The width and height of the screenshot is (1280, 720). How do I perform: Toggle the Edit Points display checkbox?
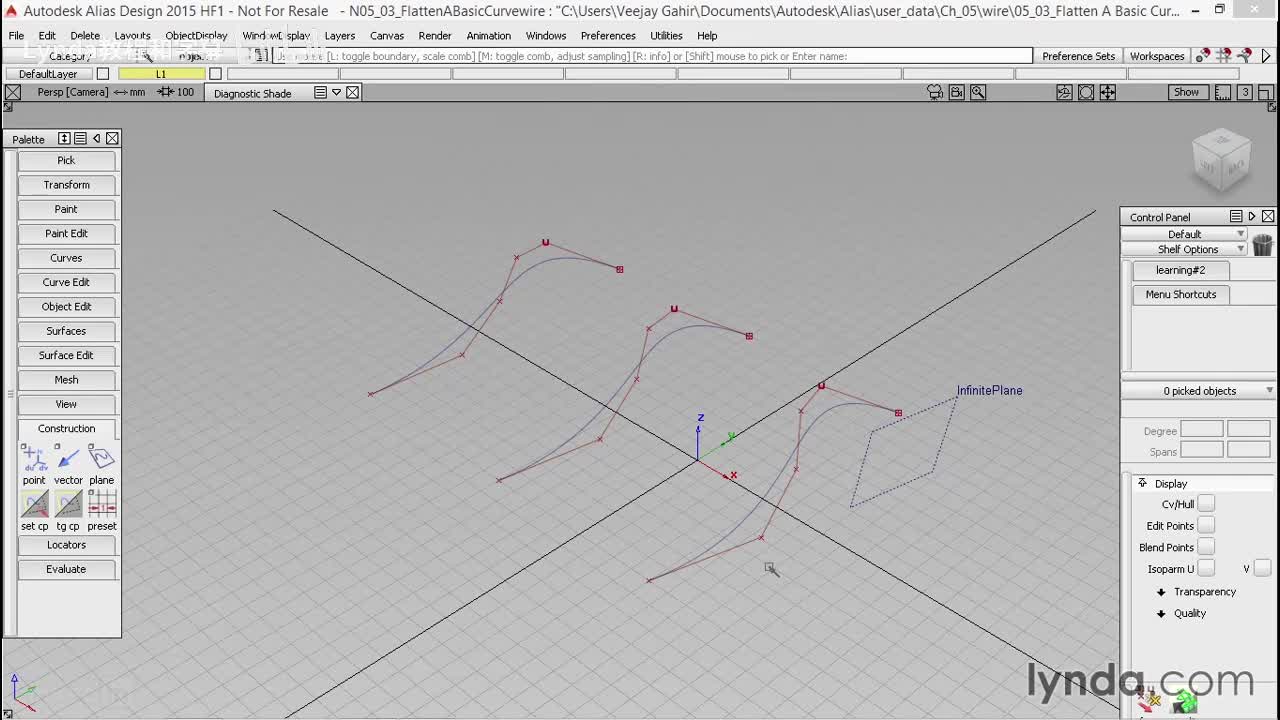pyautogui.click(x=1206, y=526)
